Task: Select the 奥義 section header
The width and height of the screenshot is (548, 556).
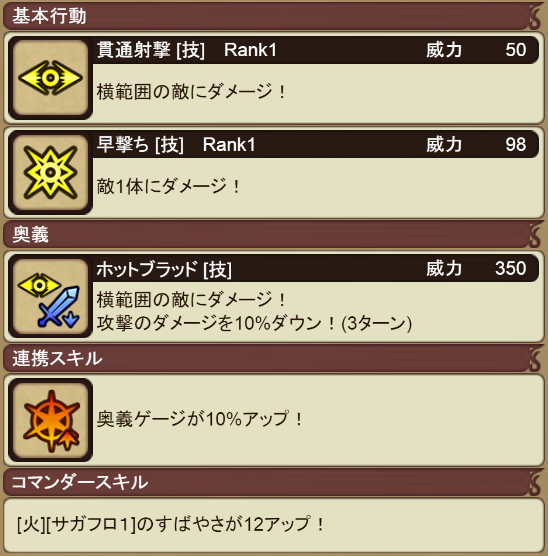Action: coord(273,234)
